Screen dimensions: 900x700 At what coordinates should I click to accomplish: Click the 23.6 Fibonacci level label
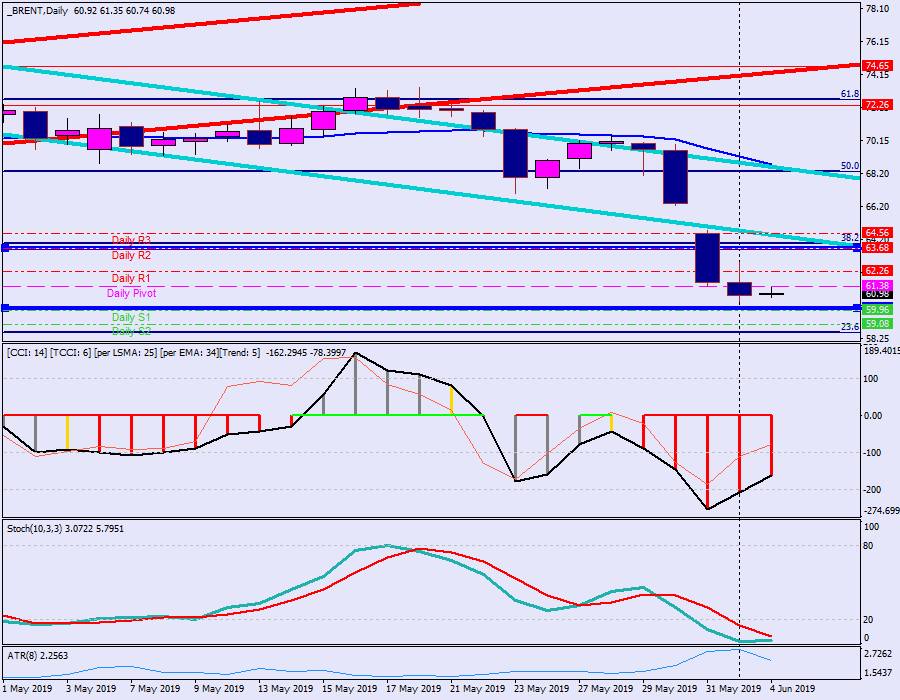click(x=849, y=327)
